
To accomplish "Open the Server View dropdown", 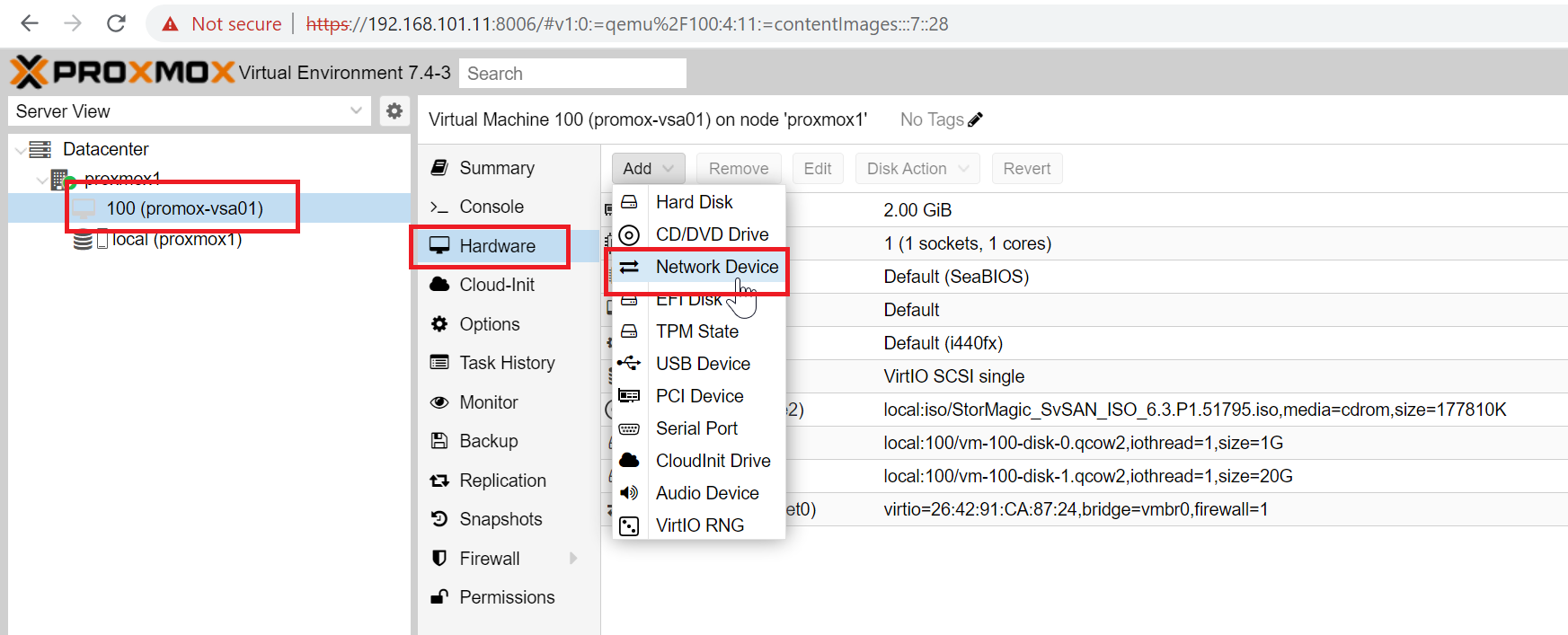I will point(189,111).
